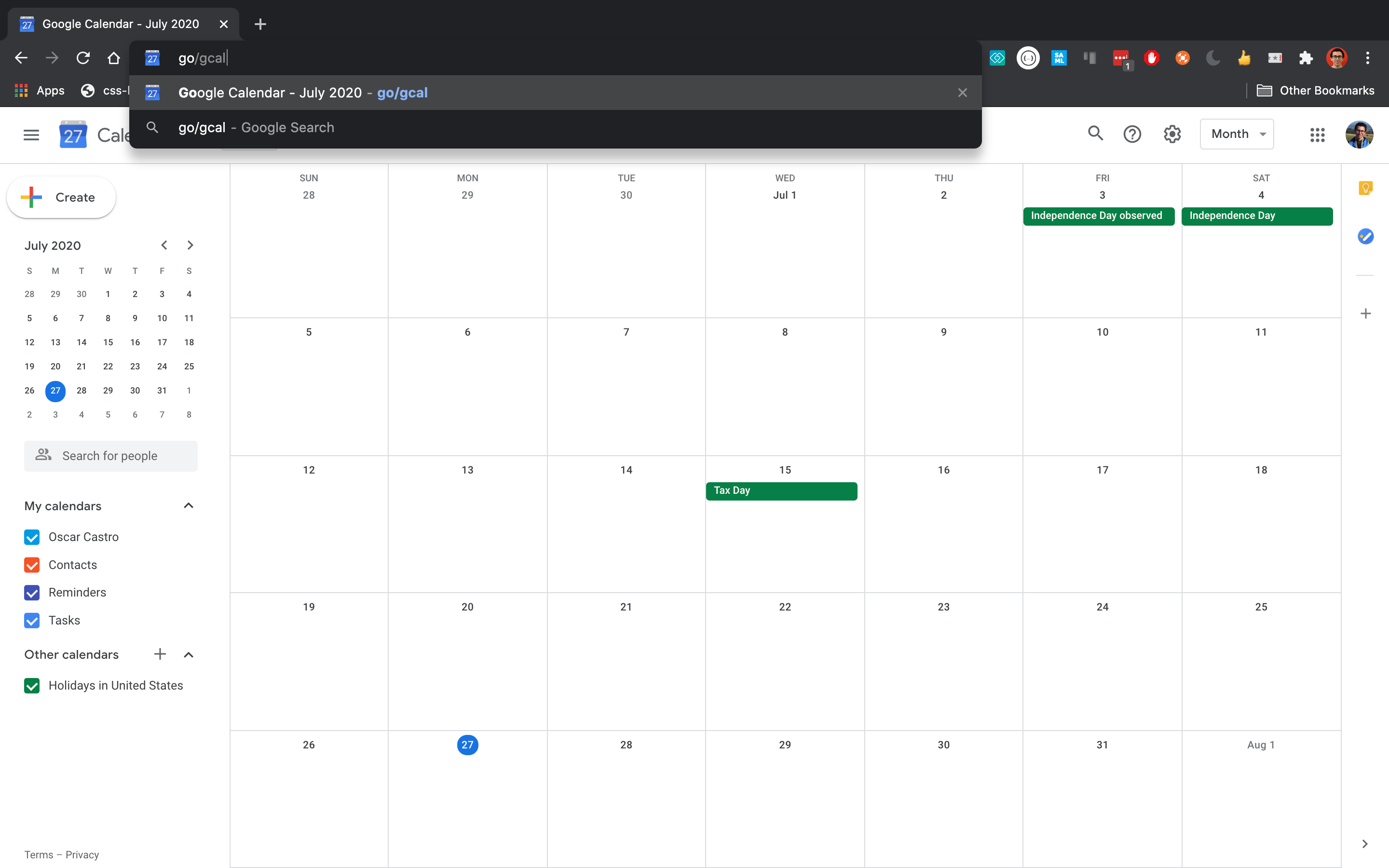
Task: Toggle the main menu hamburger icon
Action: [x=31, y=135]
